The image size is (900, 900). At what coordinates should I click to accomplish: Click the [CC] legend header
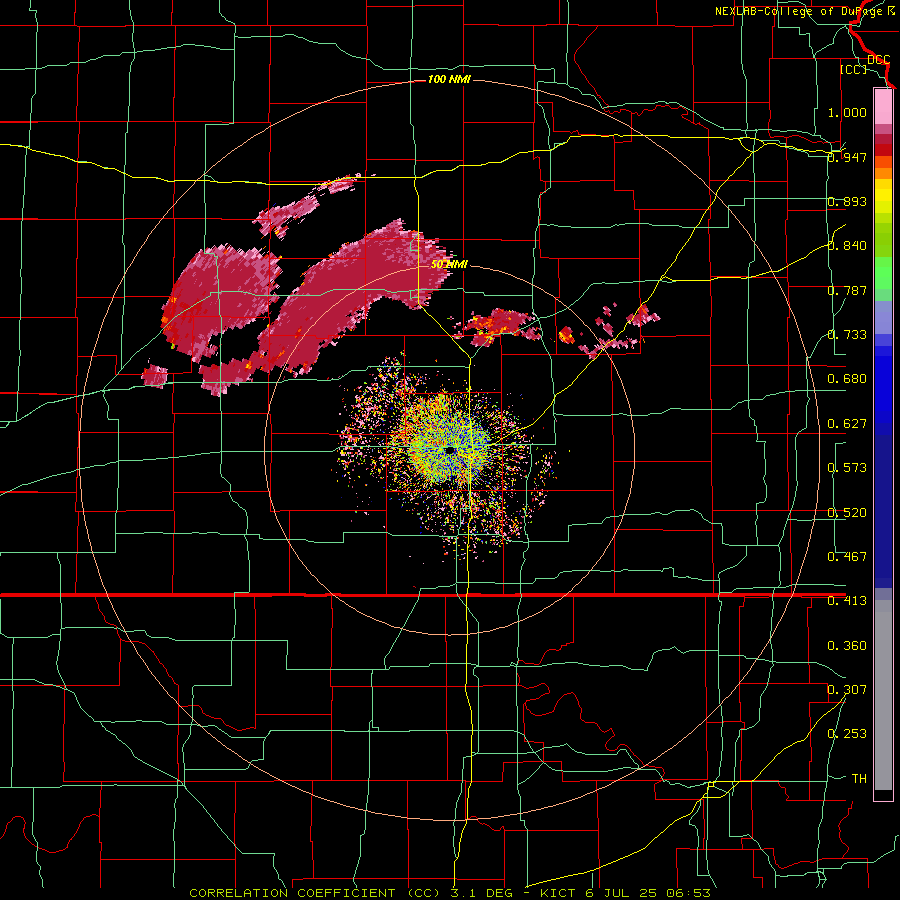point(853,69)
